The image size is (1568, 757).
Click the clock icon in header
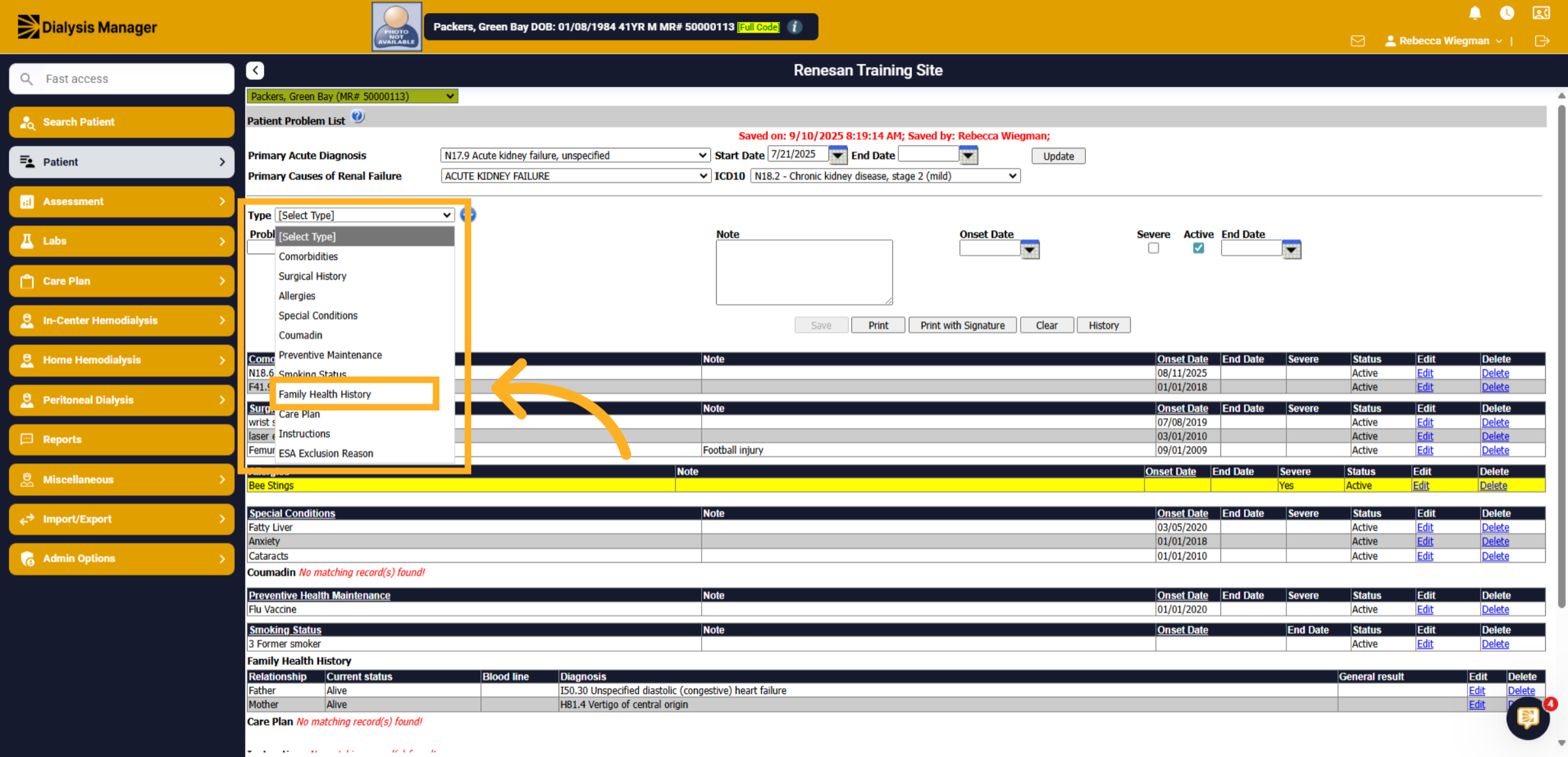(1507, 13)
